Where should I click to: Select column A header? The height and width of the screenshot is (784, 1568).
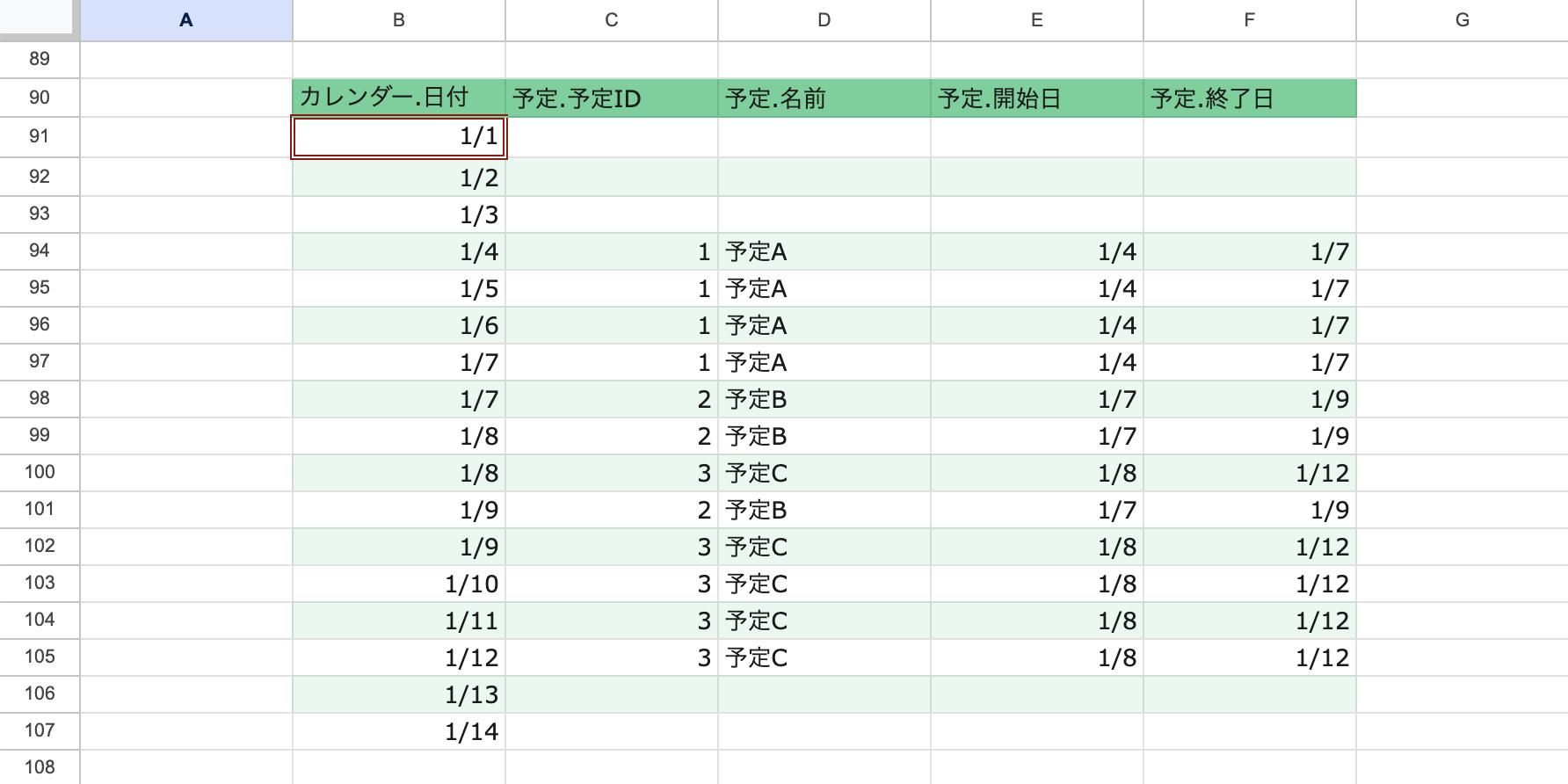pos(185,20)
